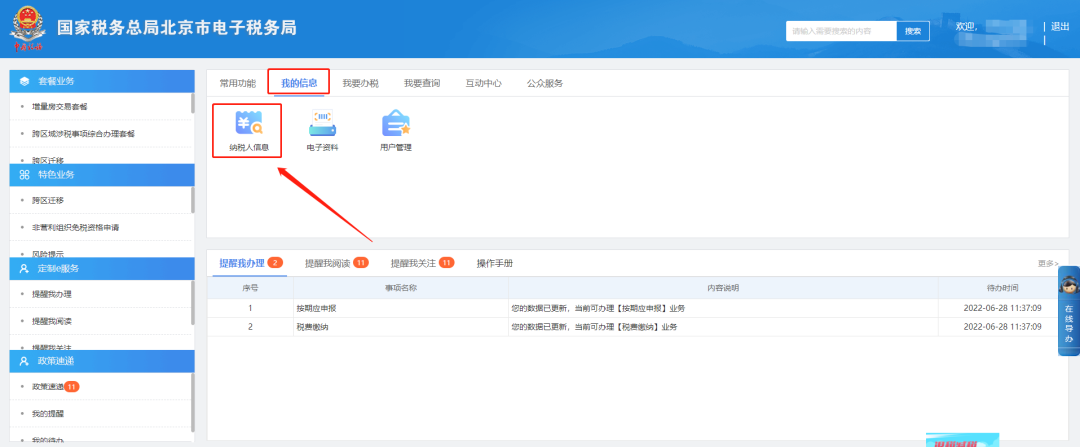Open the 纳税人信息 icon
The width and height of the screenshot is (1080, 447).
248,125
